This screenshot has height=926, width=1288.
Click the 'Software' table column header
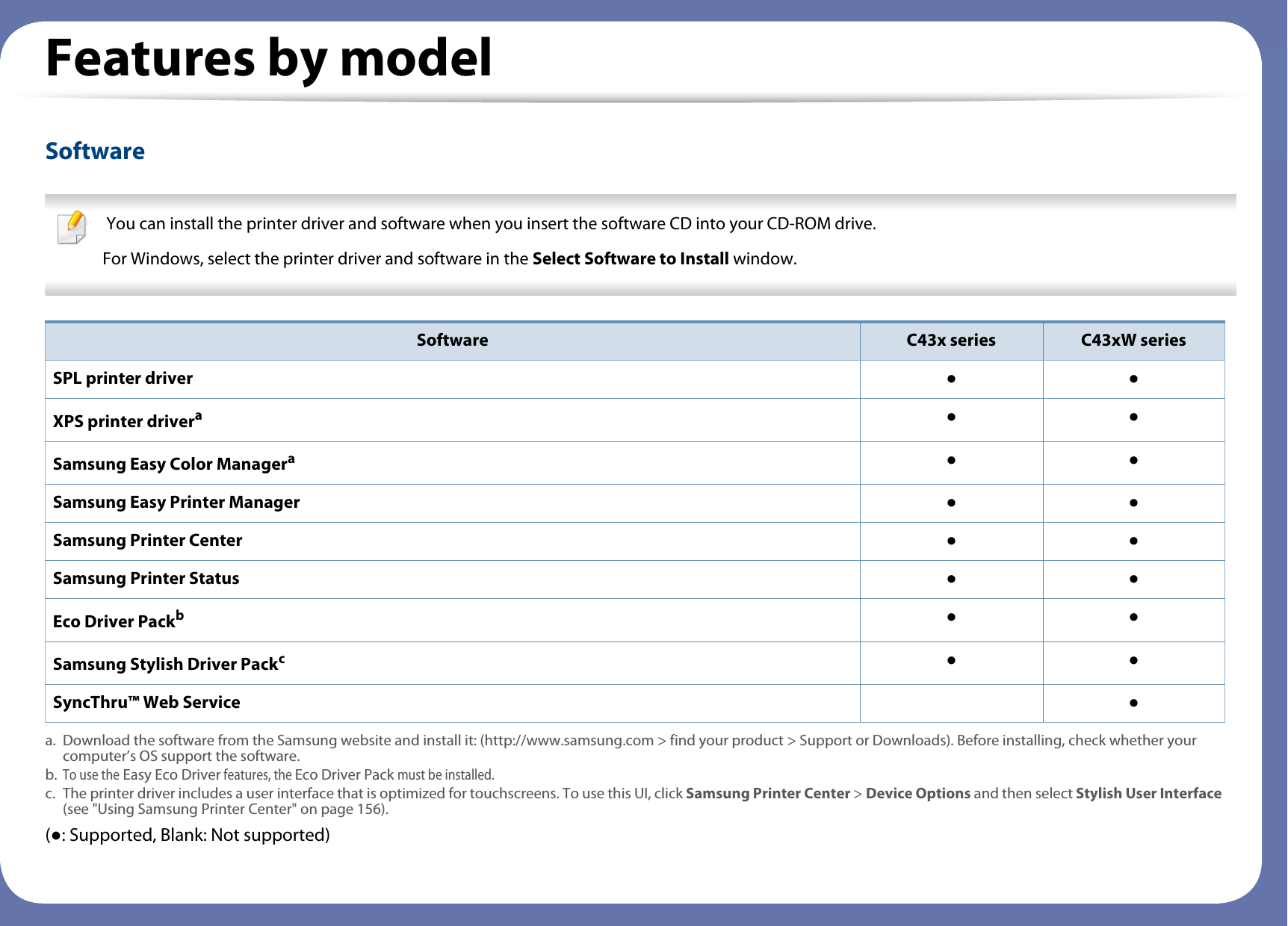point(452,341)
